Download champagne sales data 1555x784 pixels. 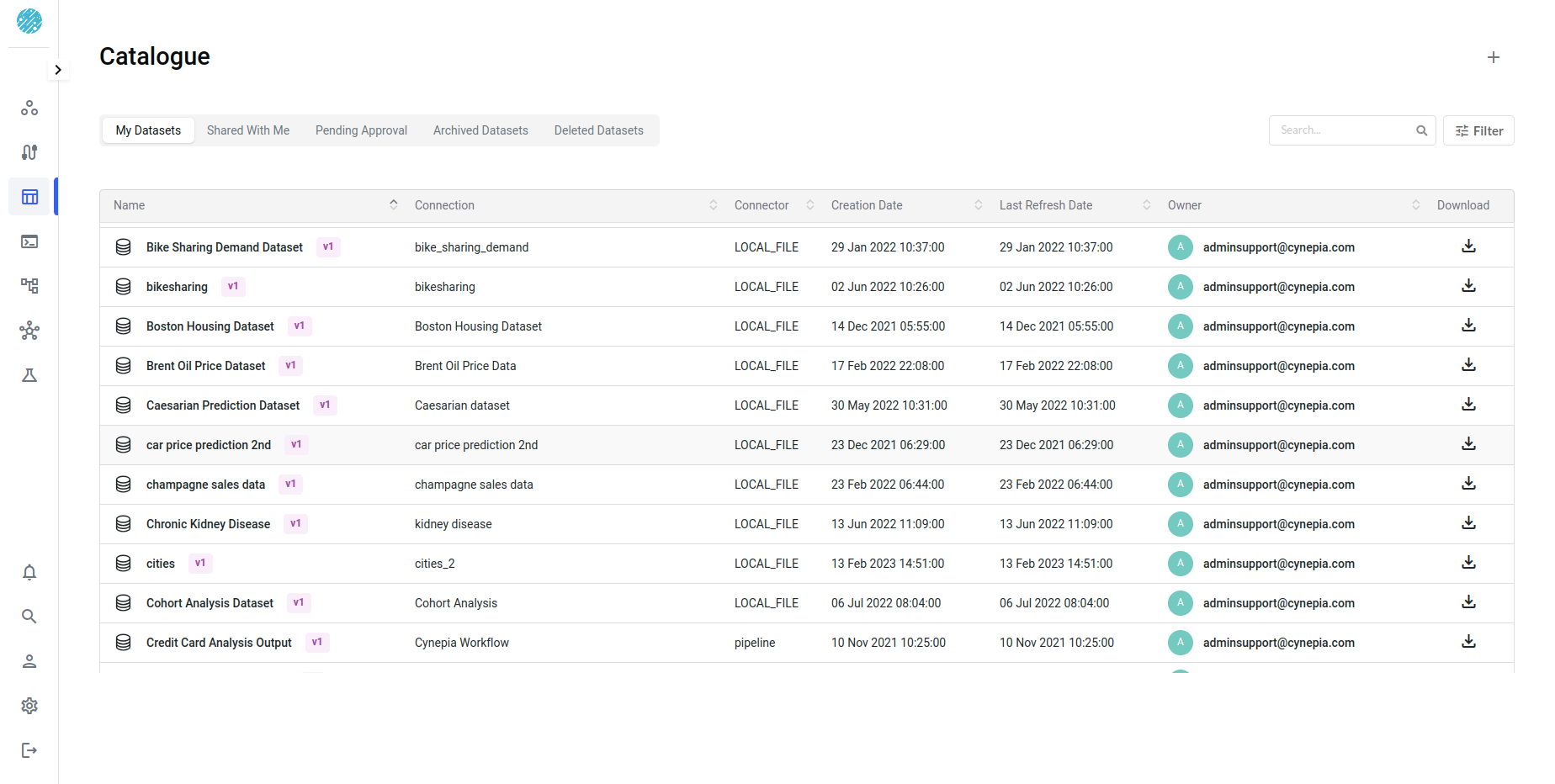pos(1468,484)
